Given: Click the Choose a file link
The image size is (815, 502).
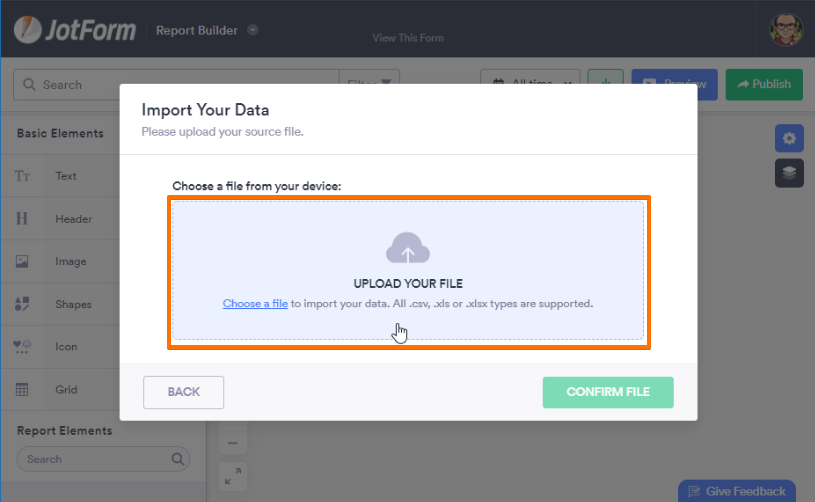Looking at the screenshot, I should pos(255,303).
